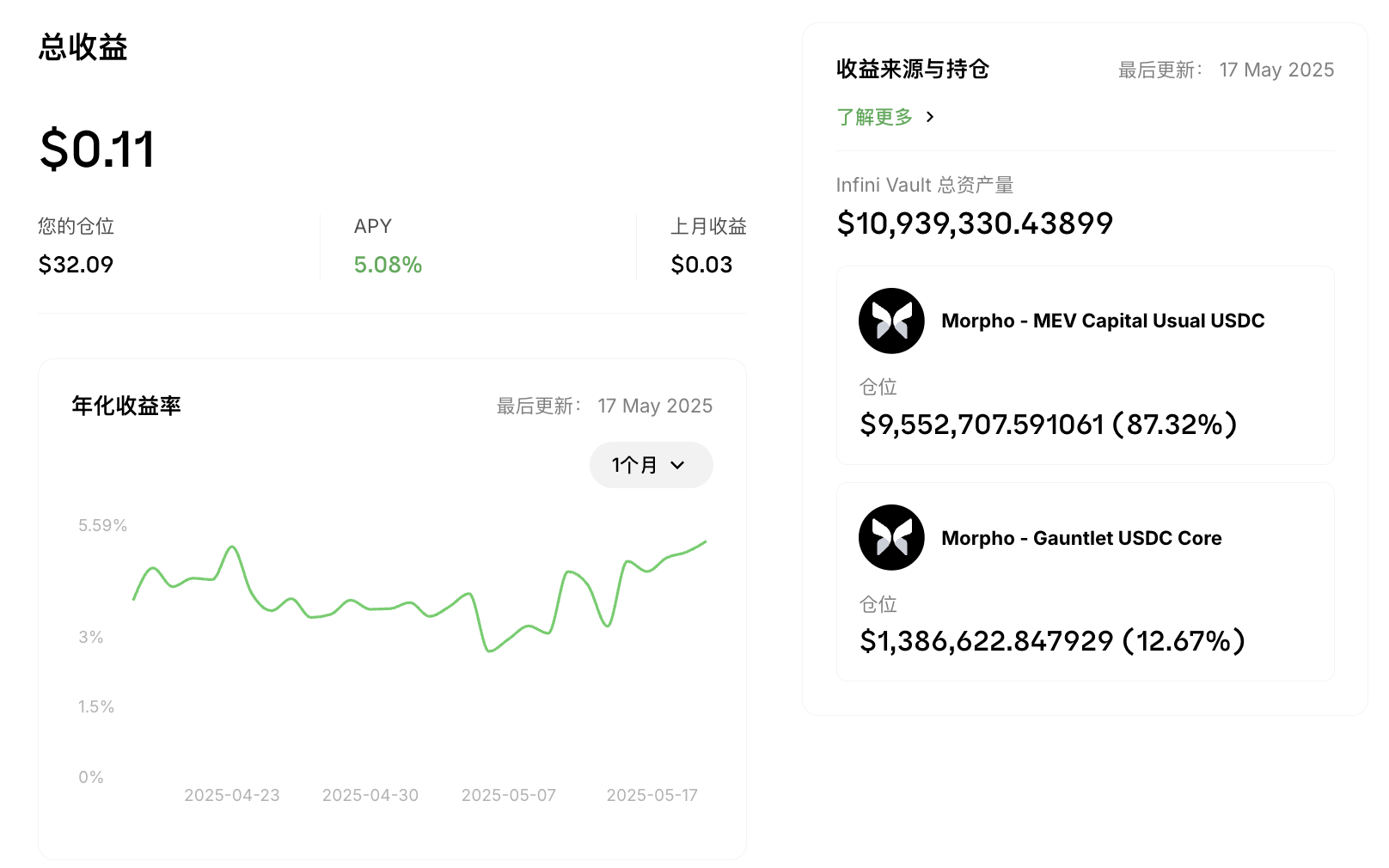This screenshot has height=868, width=1389.
Task: Select the Morpho - MEV Capital Usual USDC title
Action: [x=1103, y=321]
